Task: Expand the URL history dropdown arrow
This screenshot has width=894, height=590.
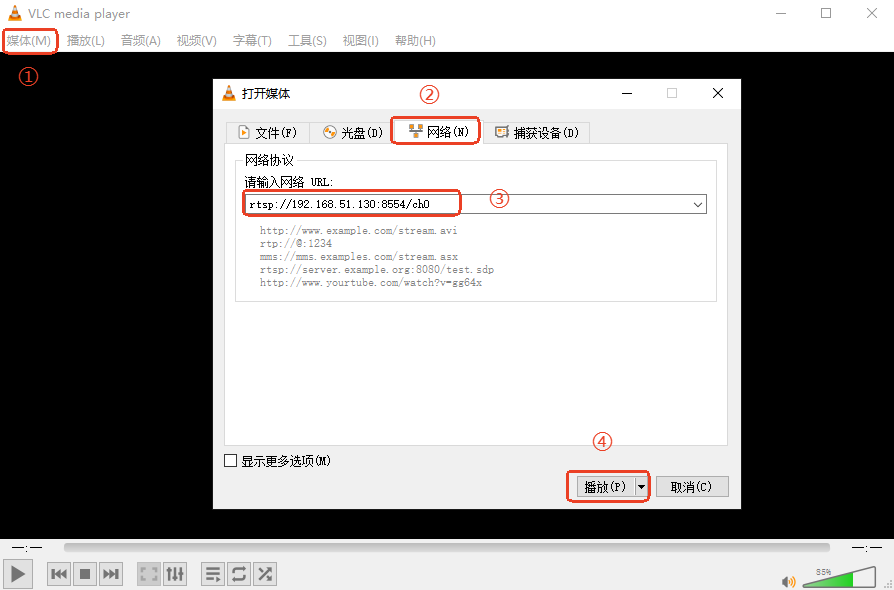Action: point(698,204)
